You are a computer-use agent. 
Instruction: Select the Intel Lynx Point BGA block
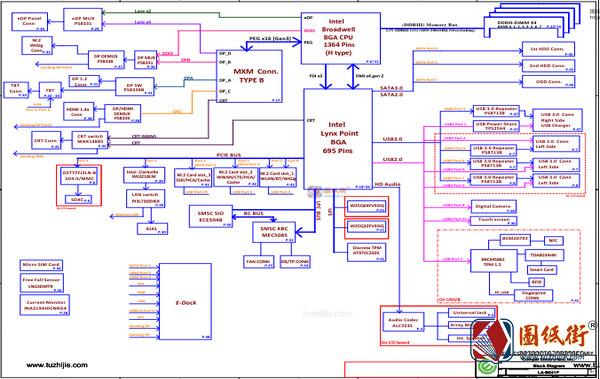(x=338, y=139)
